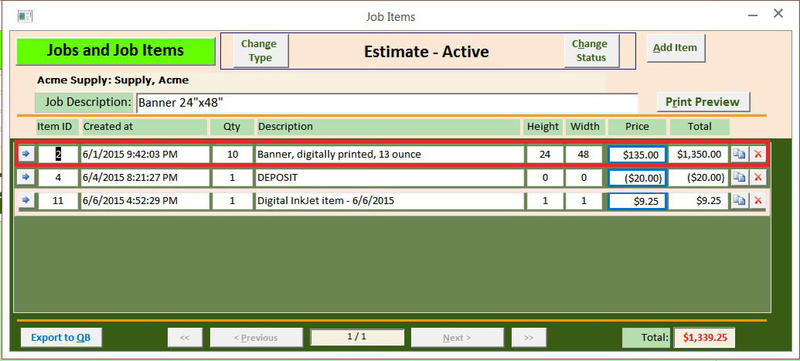
Task: Add a new item with Add Item
Action: (x=676, y=48)
